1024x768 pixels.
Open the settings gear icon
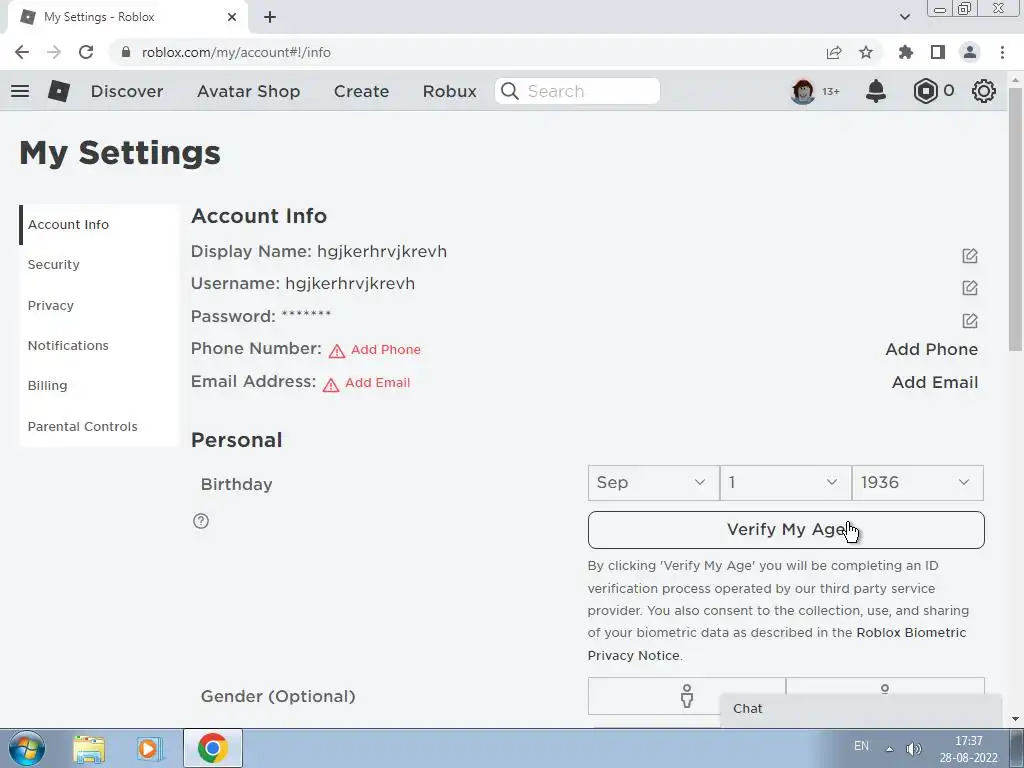pos(984,91)
